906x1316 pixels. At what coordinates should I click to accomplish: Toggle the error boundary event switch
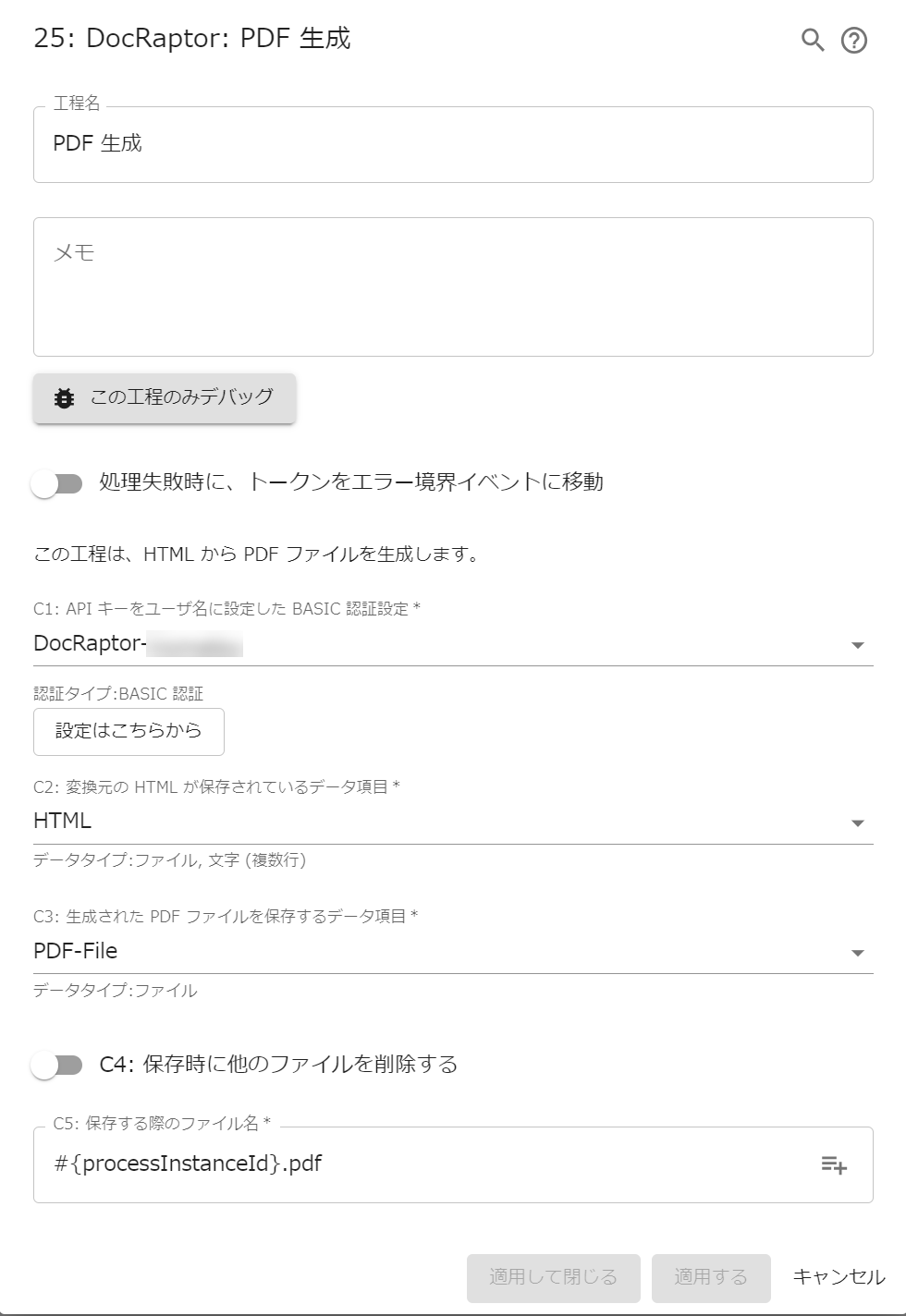[59, 481]
